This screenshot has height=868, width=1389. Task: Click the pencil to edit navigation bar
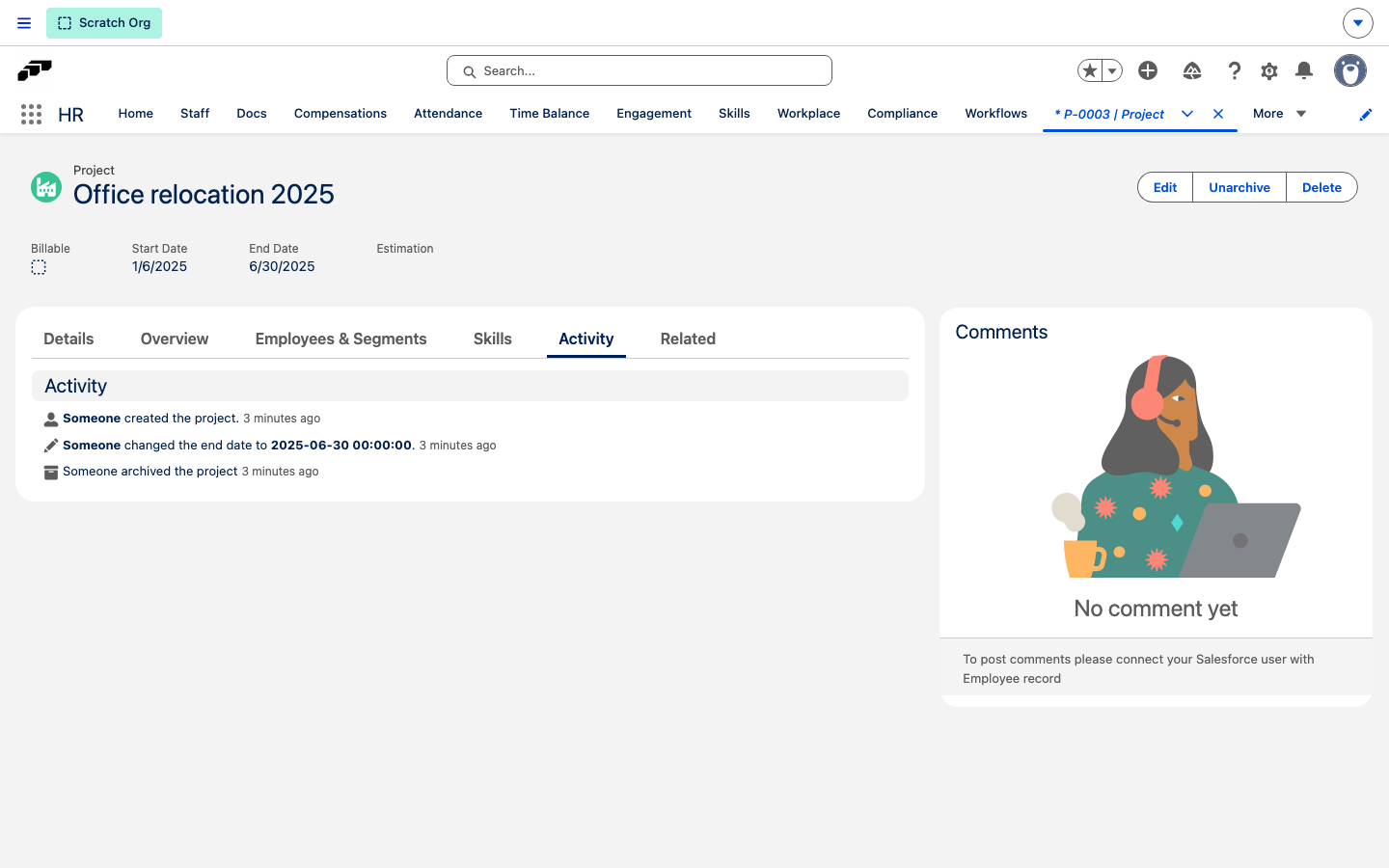click(1366, 115)
